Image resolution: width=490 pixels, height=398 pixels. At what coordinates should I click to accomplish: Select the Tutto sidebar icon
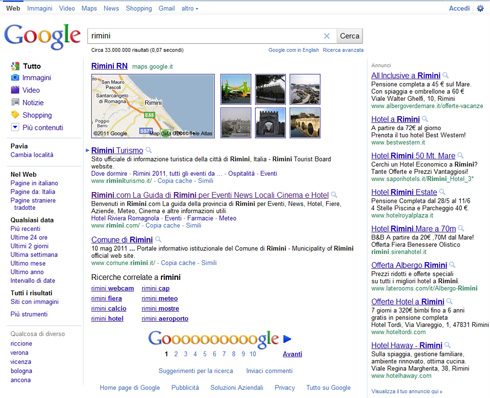coord(15,66)
